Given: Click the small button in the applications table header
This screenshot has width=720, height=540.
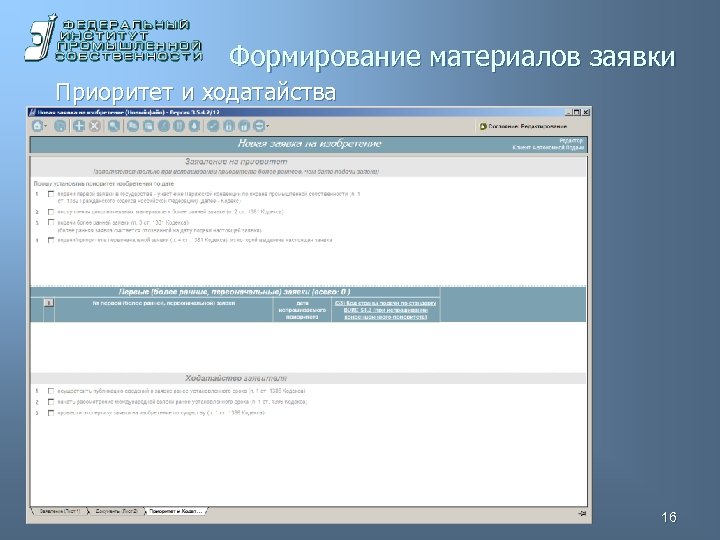Looking at the screenshot, I should [49, 303].
